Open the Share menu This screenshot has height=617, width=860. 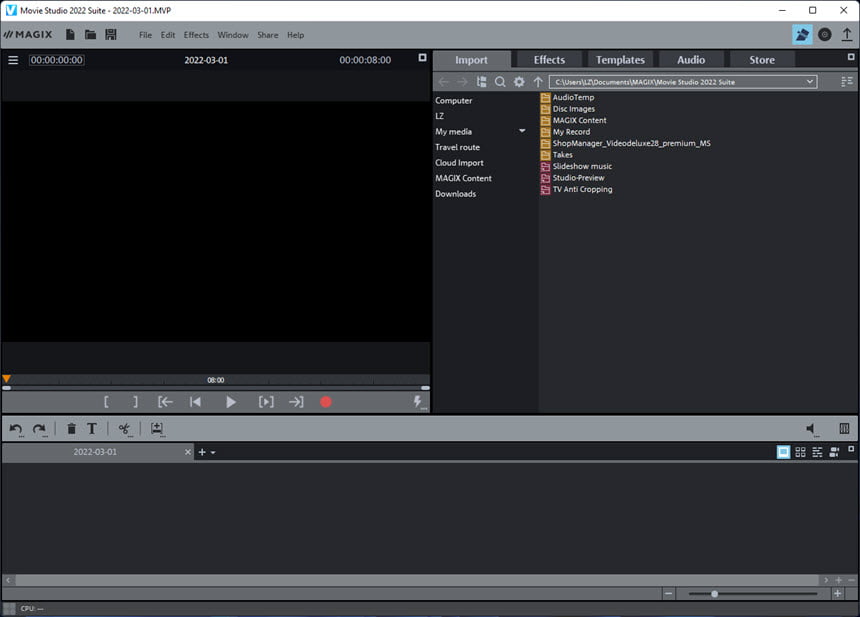pyautogui.click(x=268, y=35)
